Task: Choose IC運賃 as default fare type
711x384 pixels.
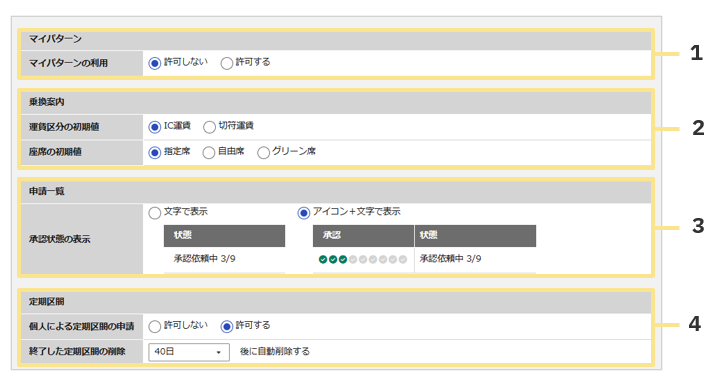Action: 155,127
